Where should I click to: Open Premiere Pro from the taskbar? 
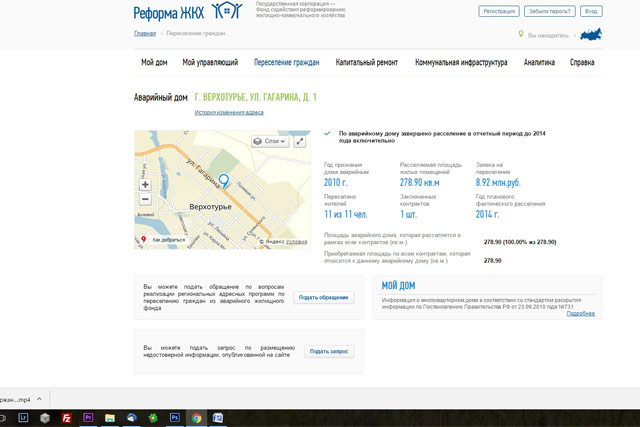point(87,417)
